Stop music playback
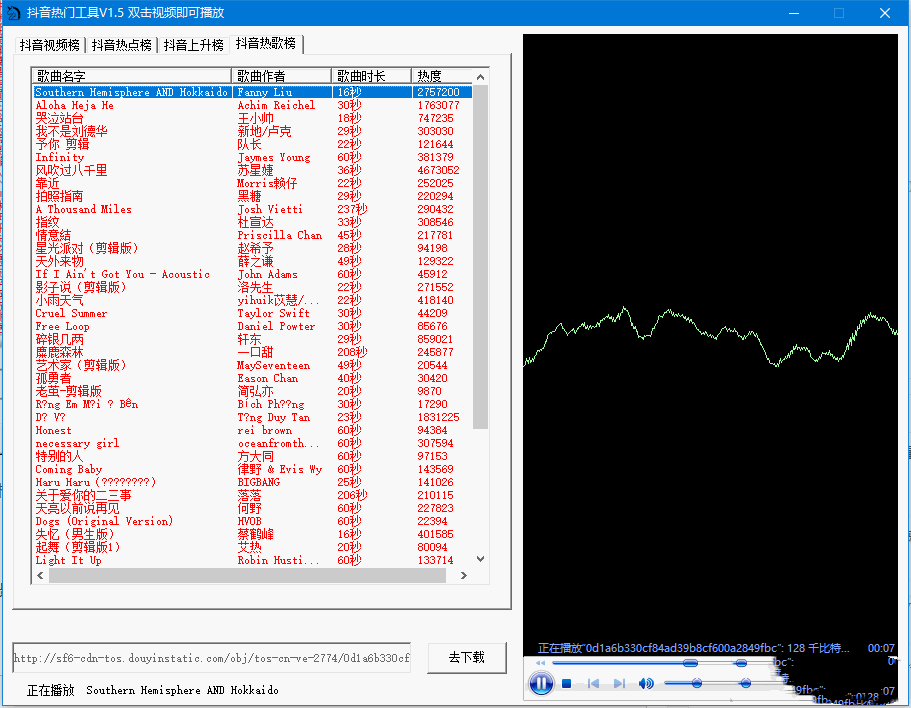 coord(565,683)
